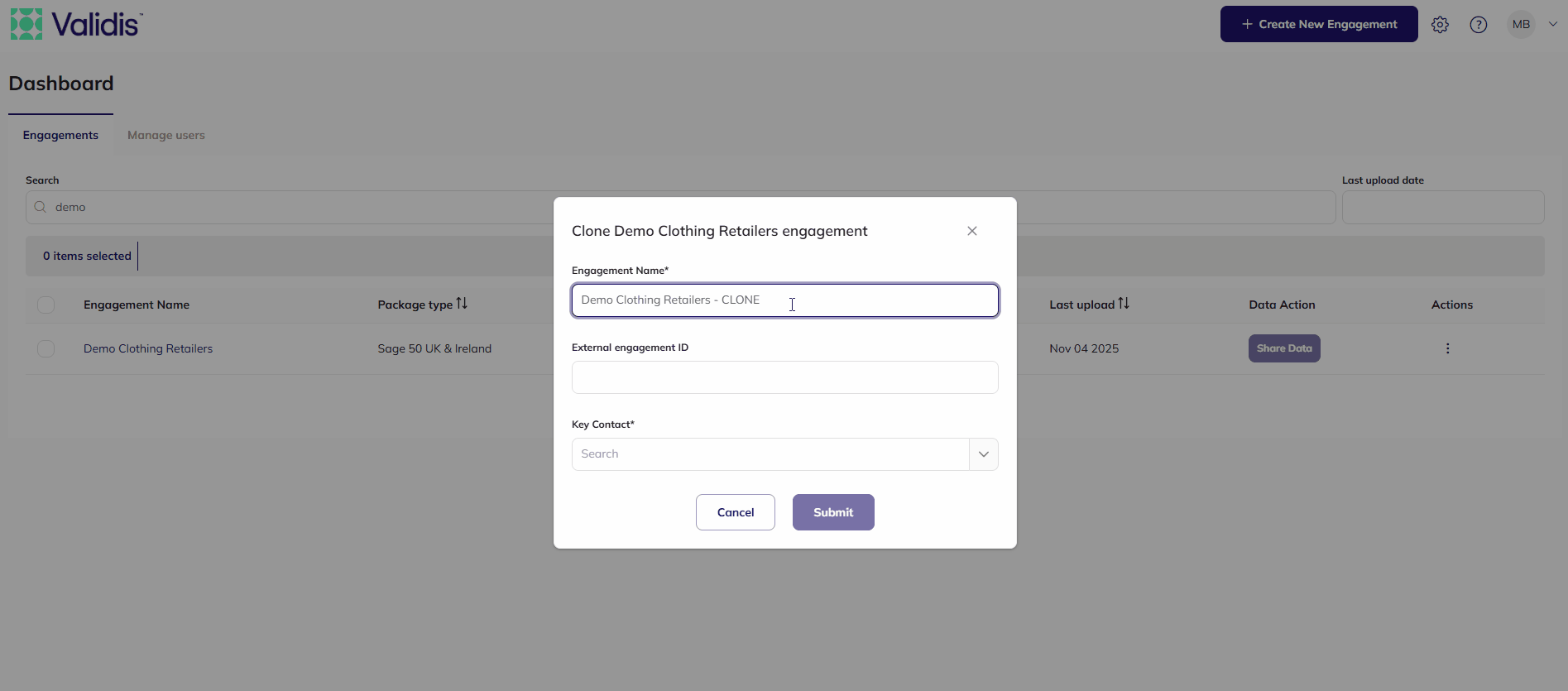Click the Actions column header
The height and width of the screenshot is (691, 1568).
(x=1452, y=305)
